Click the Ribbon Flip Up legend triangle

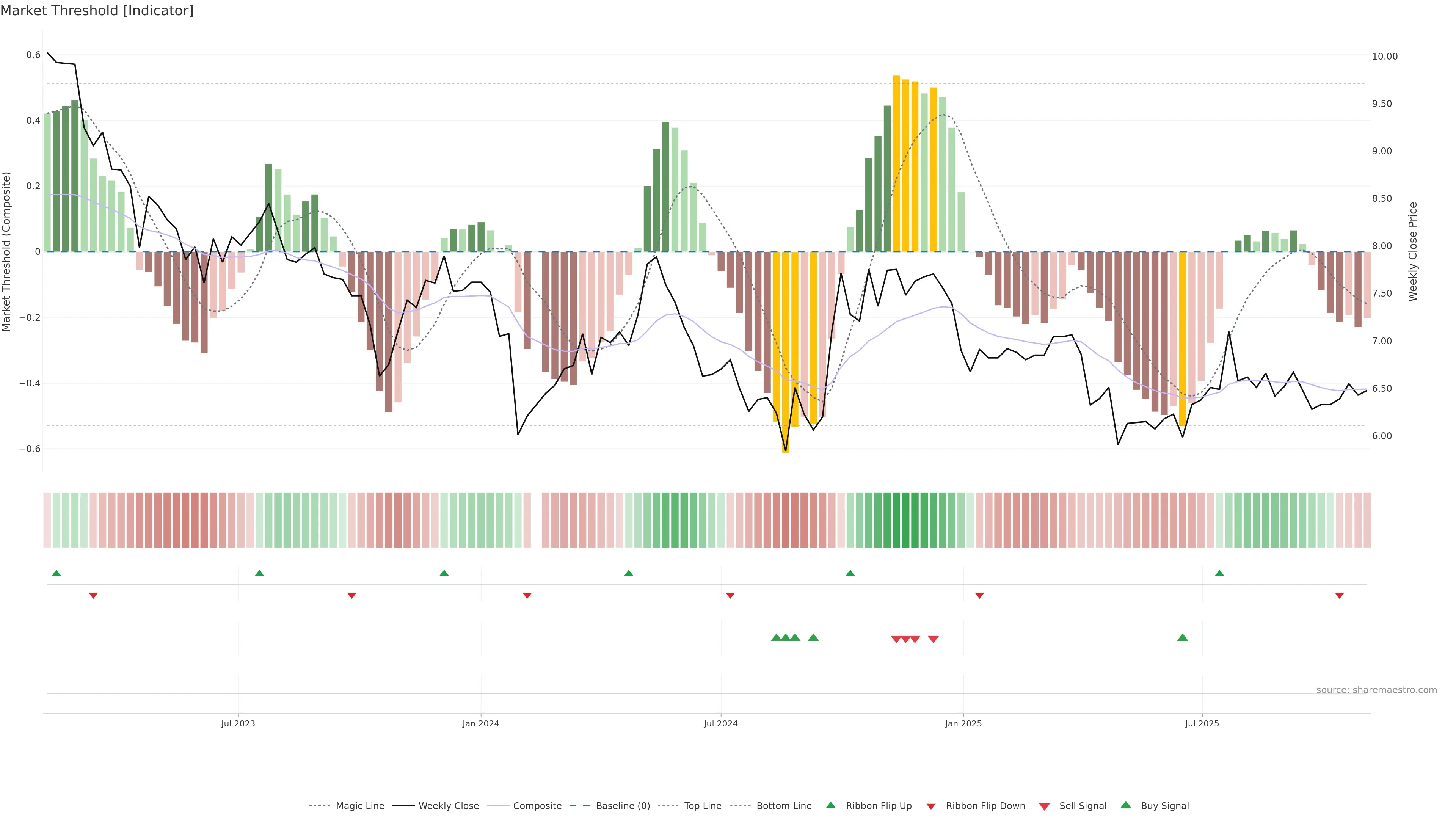click(830, 805)
